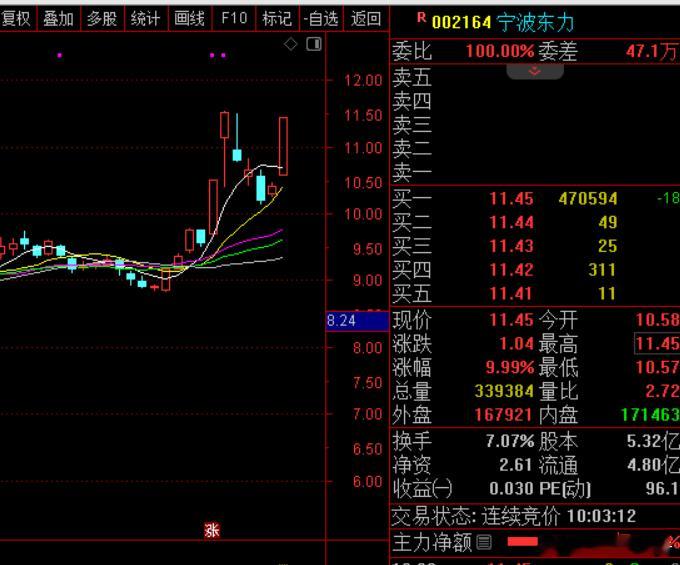
Task: Remove stock via -自选 button
Action: point(321,18)
